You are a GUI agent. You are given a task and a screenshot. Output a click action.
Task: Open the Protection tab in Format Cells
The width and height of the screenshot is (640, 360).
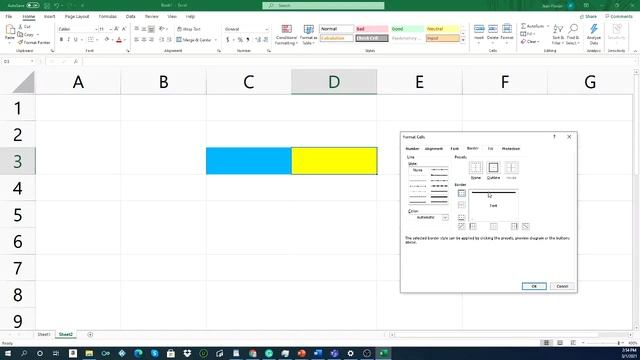[511, 149]
